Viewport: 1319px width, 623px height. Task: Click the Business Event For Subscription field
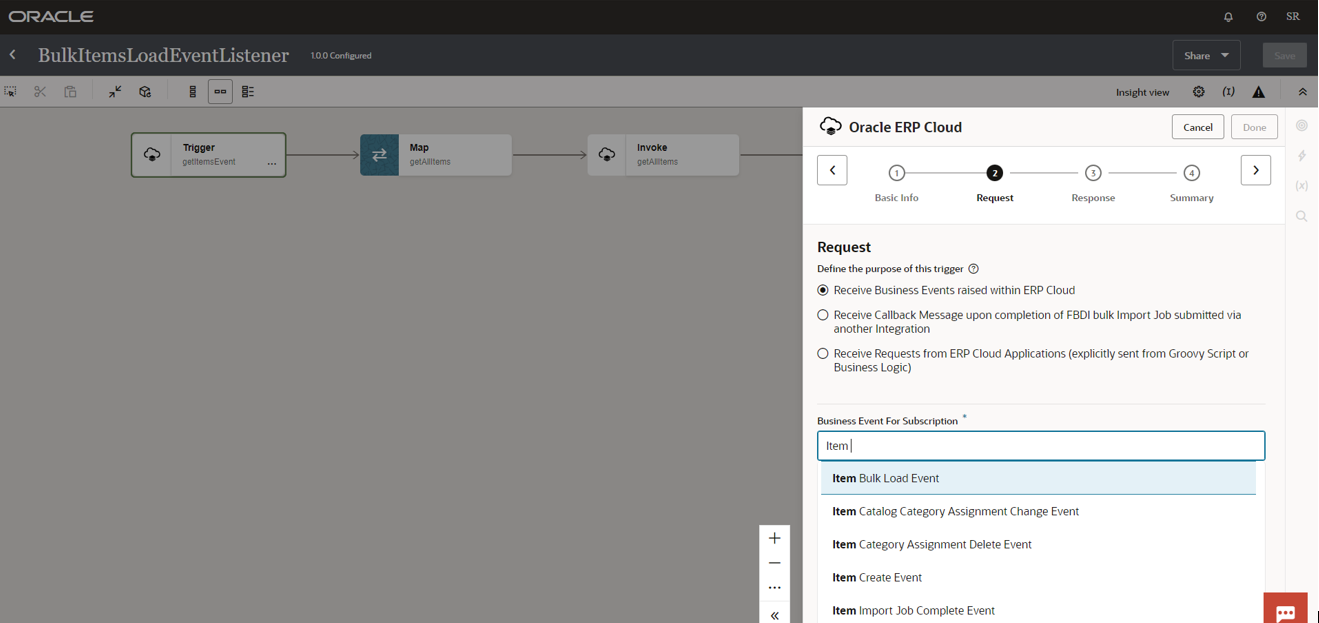click(1040, 445)
